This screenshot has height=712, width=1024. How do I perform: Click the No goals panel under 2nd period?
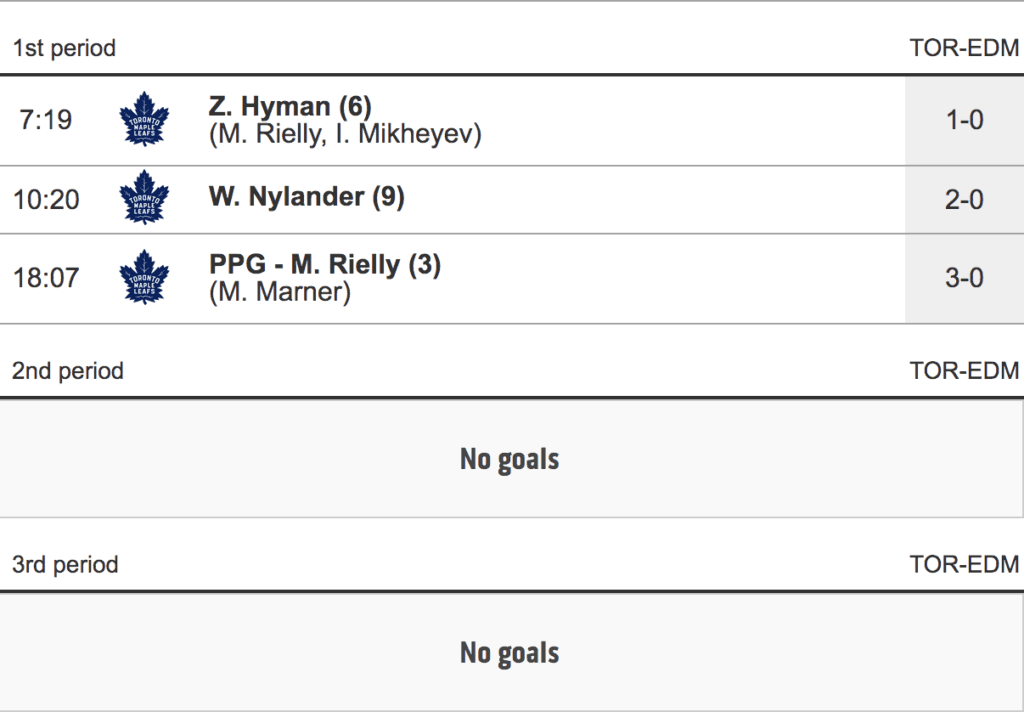coord(510,459)
